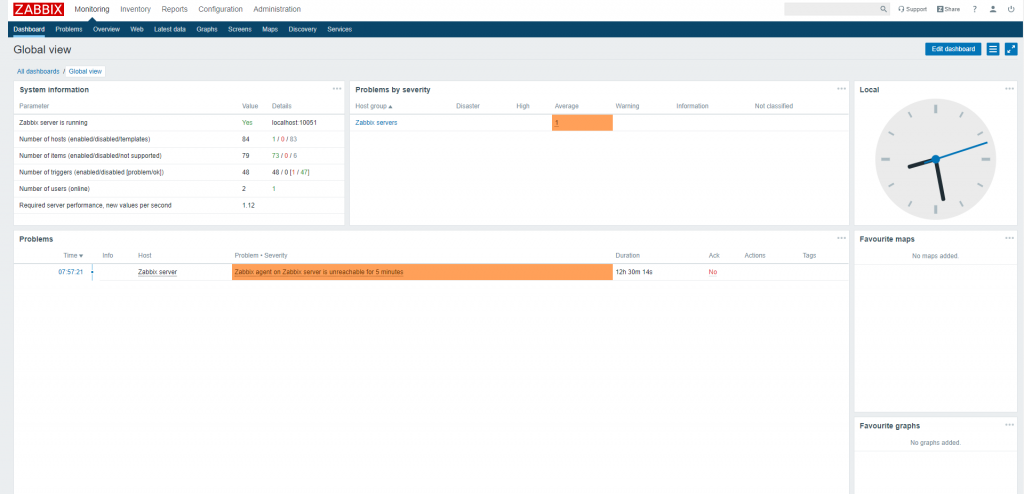The width and height of the screenshot is (1024, 494).
Task: Open help via question mark icon
Action: [974, 9]
